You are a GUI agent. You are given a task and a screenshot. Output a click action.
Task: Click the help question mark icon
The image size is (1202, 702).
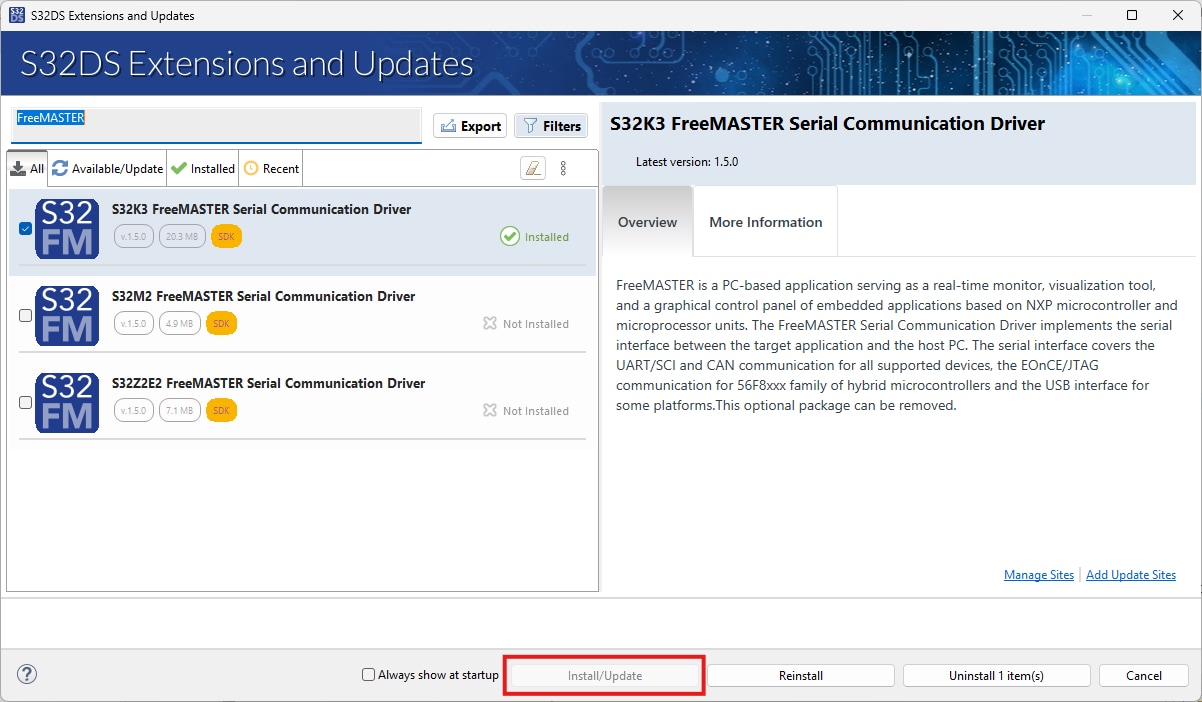[27, 675]
